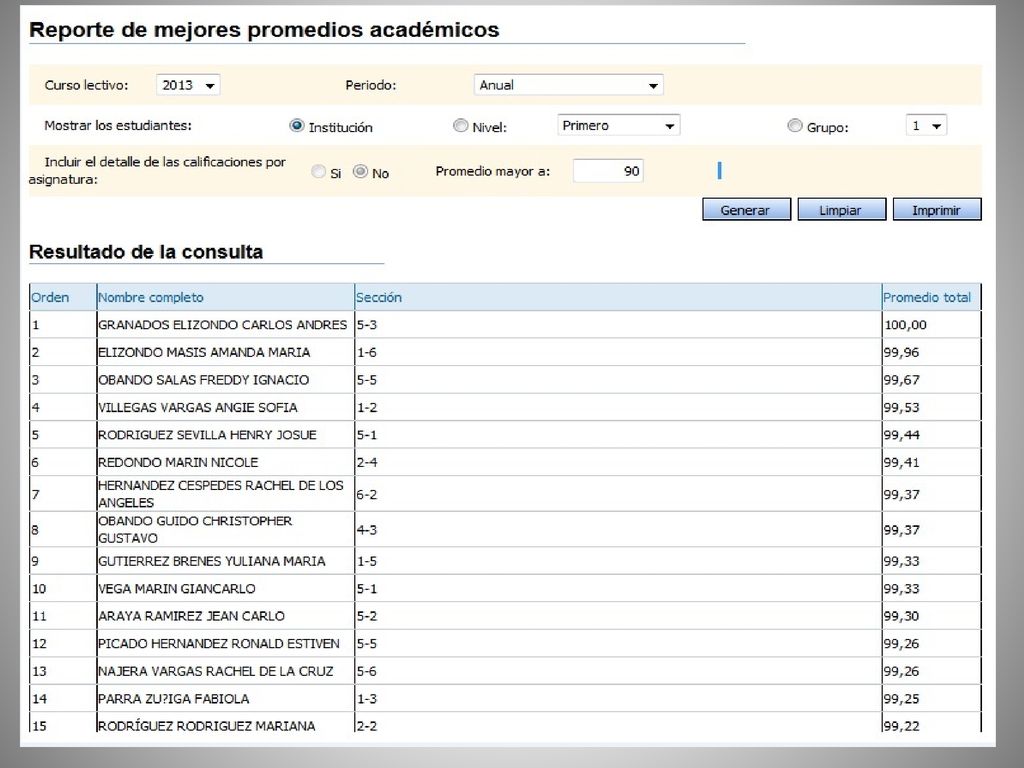This screenshot has height=768, width=1024.
Task: Select row ARAYA RAMIREZ JEAN CARLO
Action: [505, 616]
